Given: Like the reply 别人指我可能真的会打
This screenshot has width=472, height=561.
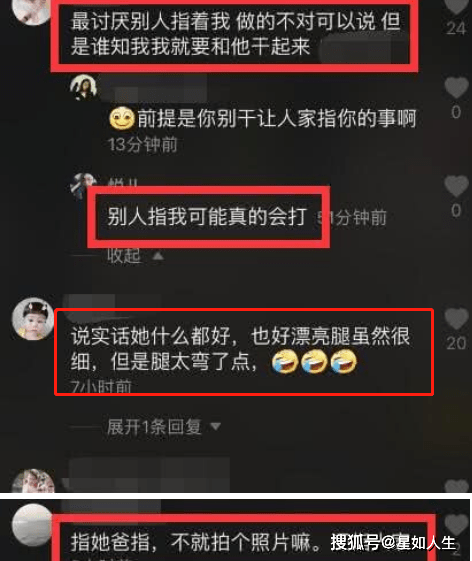Looking at the screenshot, I should coord(456,186).
